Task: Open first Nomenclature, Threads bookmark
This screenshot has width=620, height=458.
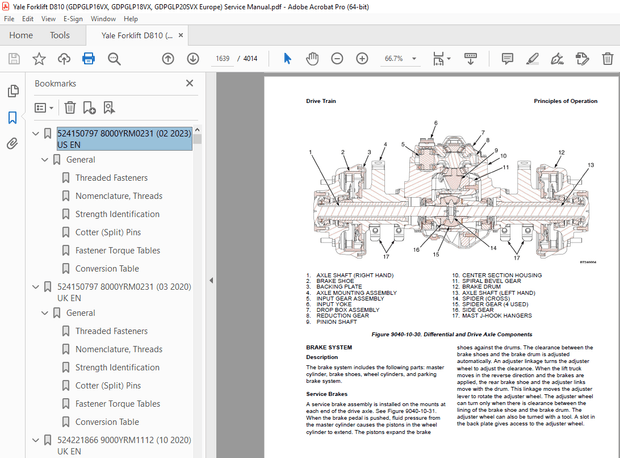Action: coord(119,196)
